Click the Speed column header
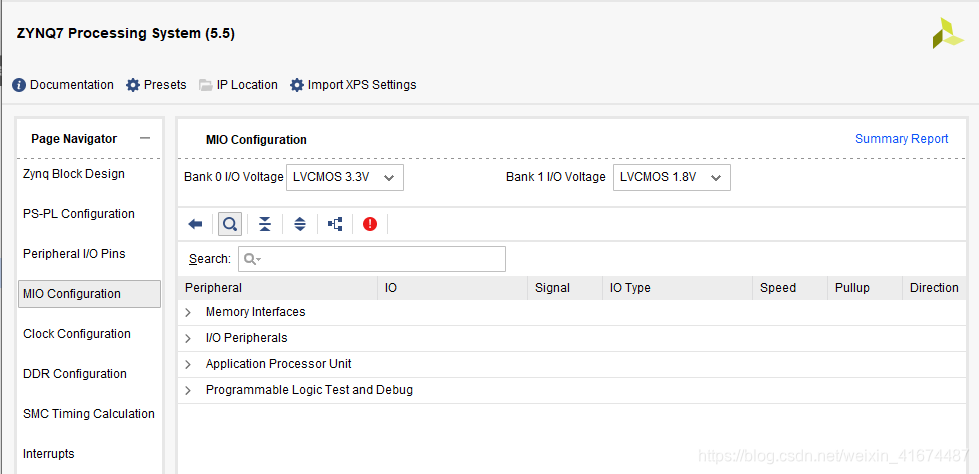The width and height of the screenshot is (979, 474). (x=790, y=288)
